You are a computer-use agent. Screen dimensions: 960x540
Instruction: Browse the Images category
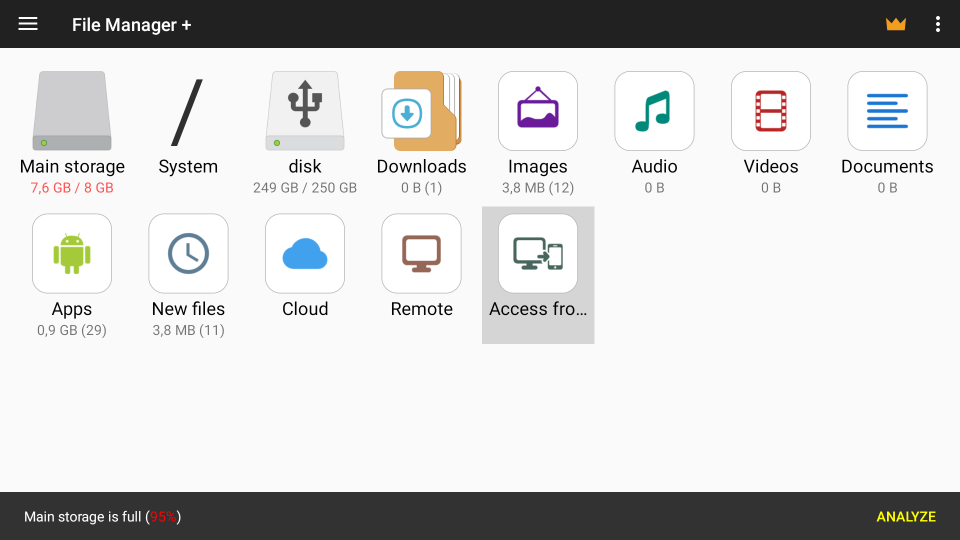pyautogui.click(x=538, y=112)
